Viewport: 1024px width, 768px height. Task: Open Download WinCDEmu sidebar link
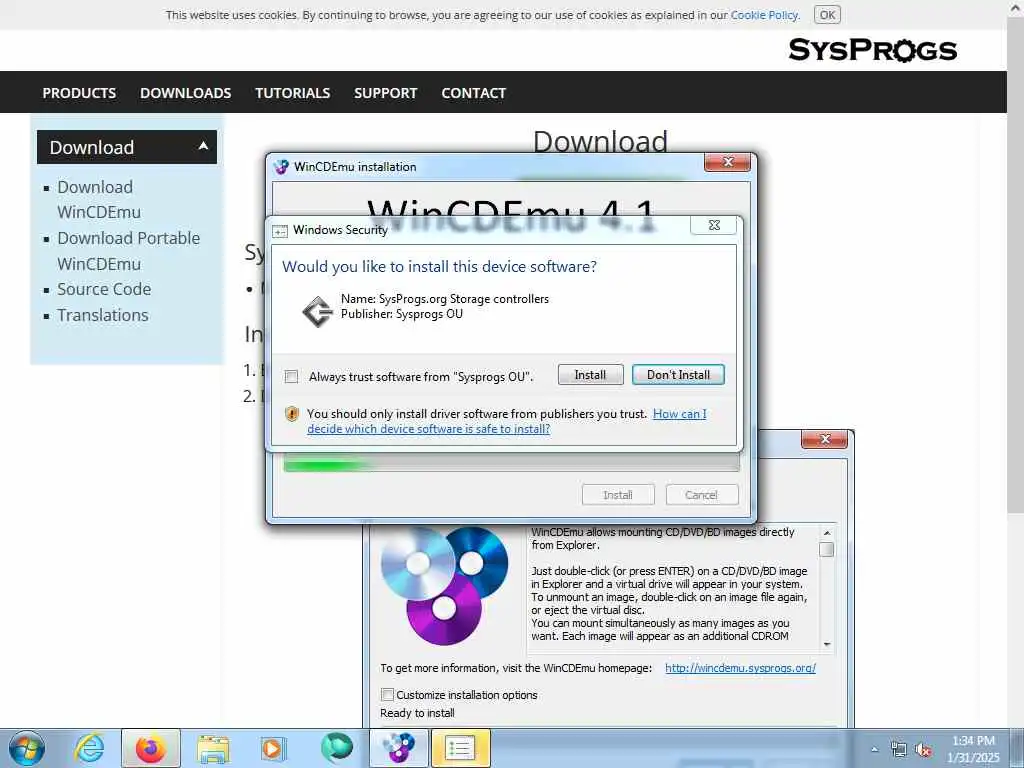[x=99, y=199]
